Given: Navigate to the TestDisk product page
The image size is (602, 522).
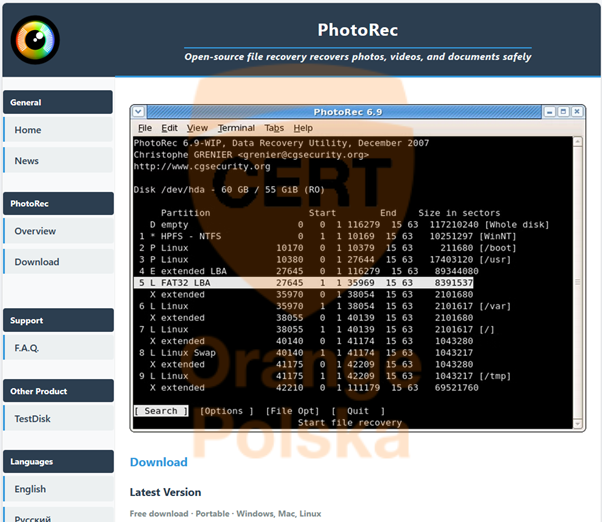Looking at the screenshot, I should [32, 419].
